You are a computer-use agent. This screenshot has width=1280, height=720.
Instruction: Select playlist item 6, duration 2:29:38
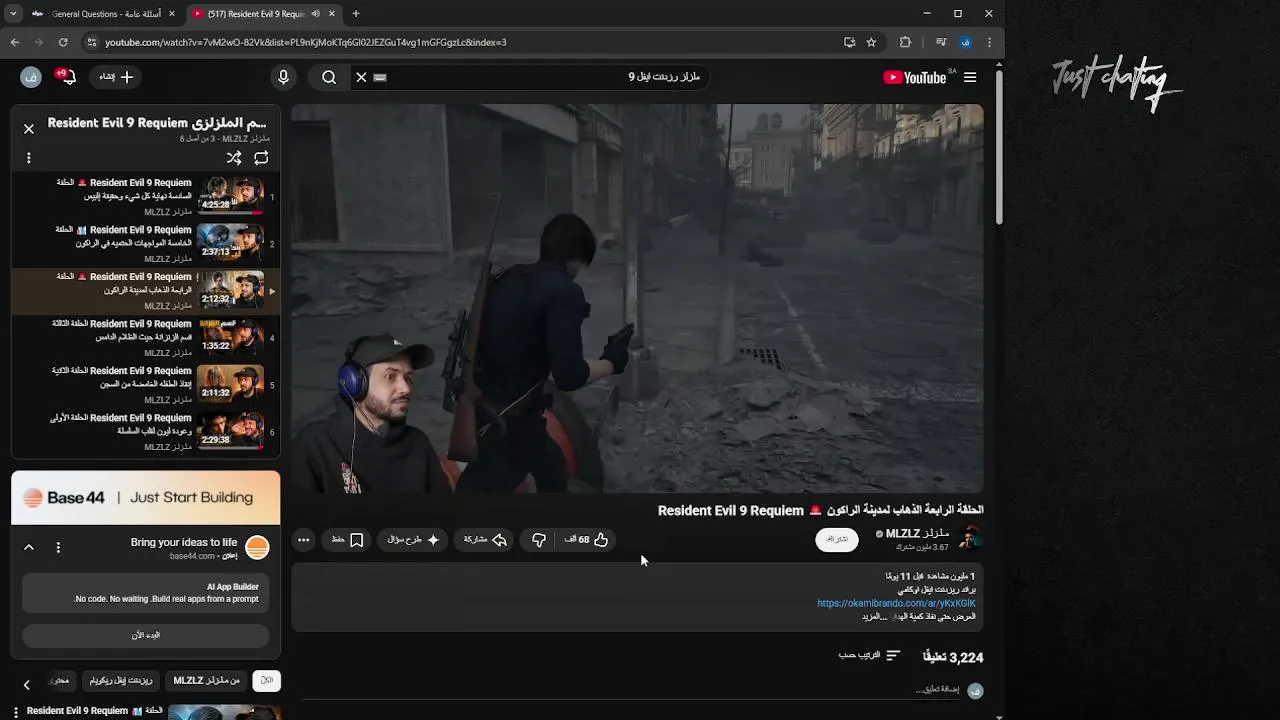pyautogui.click(x=146, y=431)
